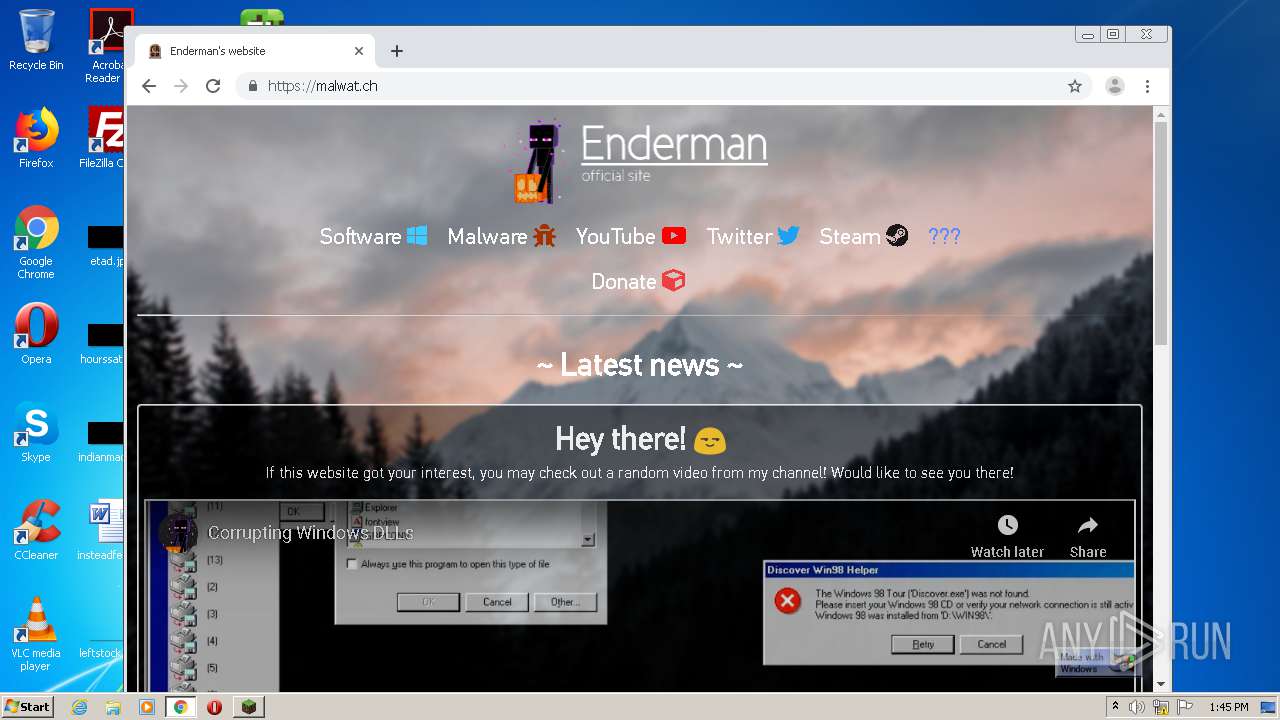
Task: Click the volume speaker tray icon
Action: 1137,707
